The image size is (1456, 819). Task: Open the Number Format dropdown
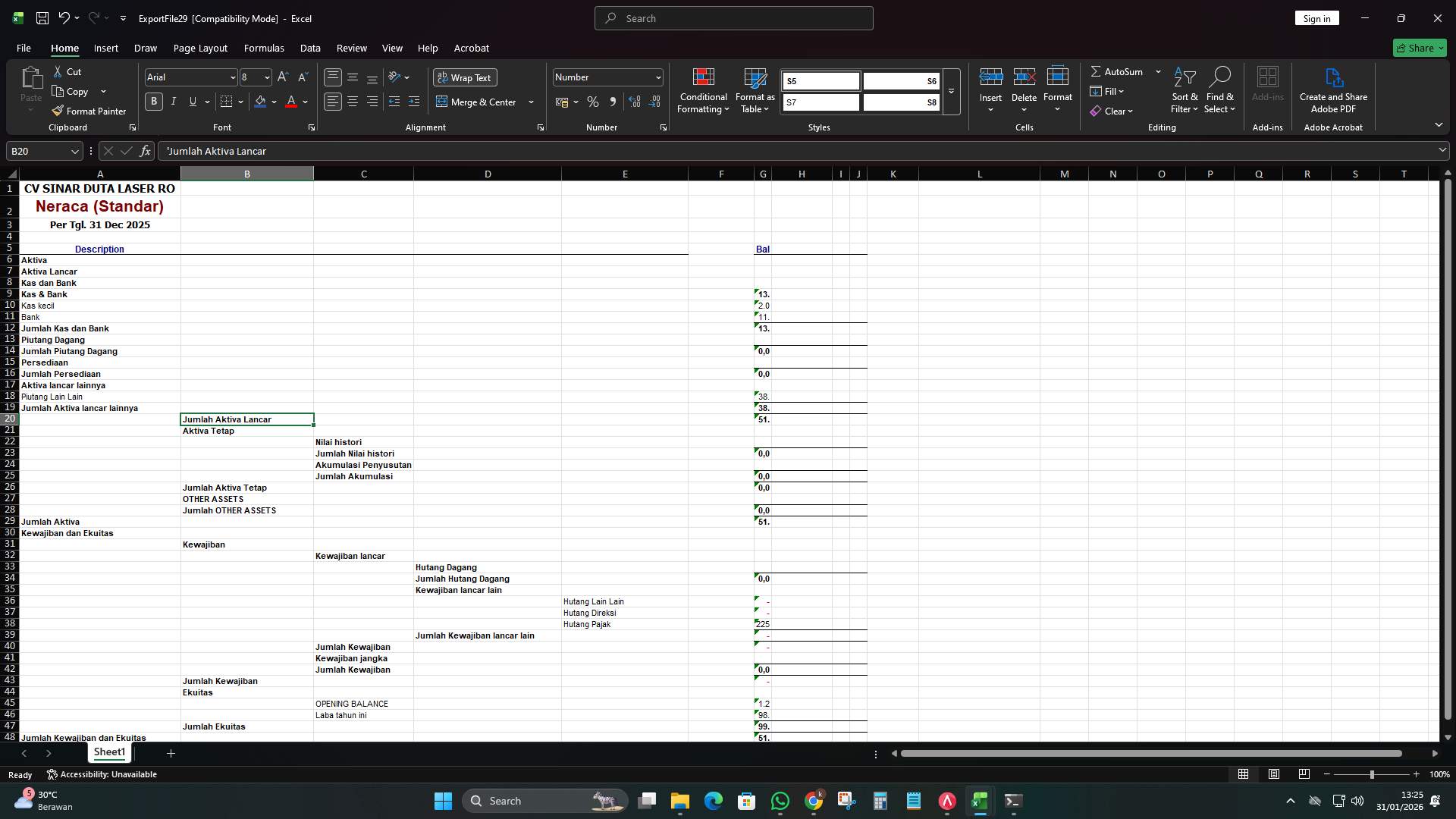tap(657, 77)
